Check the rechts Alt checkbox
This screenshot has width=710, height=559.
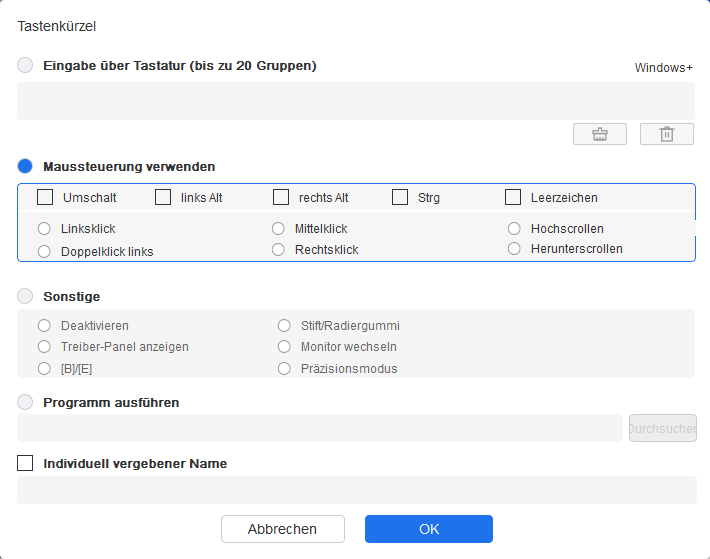tap(281, 197)
